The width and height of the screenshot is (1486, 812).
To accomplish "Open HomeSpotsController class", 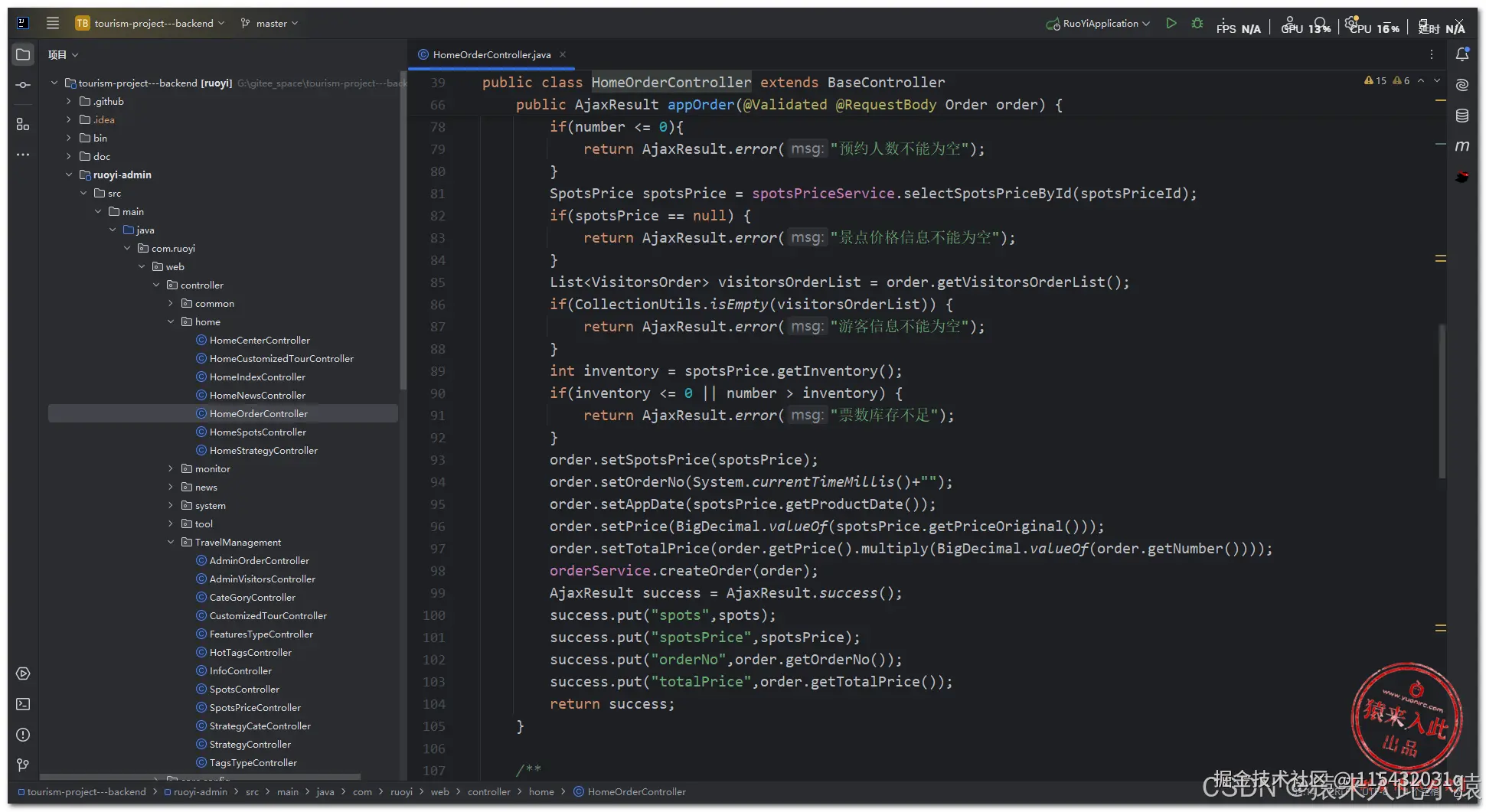I will (257, 432).
